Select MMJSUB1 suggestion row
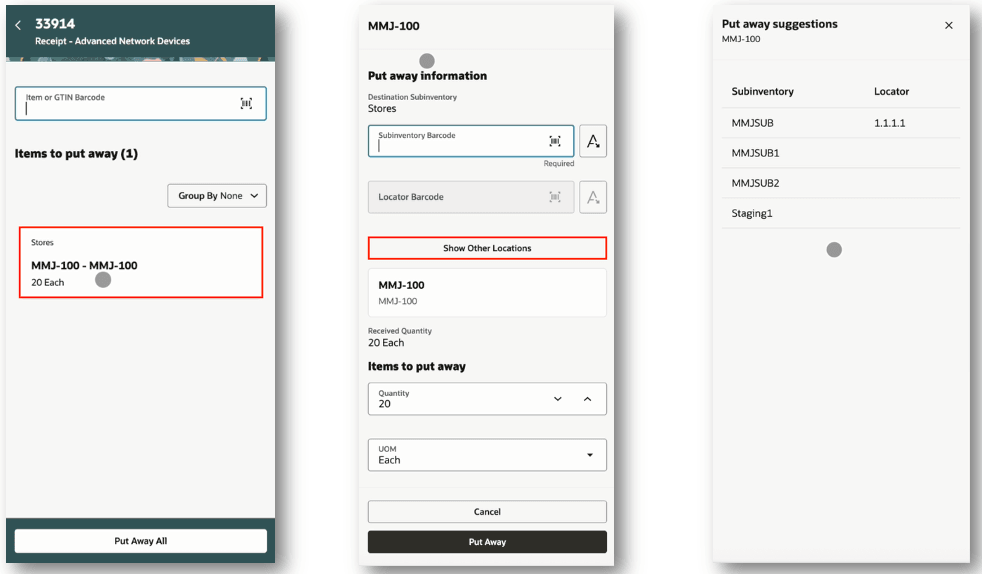 (x=840, y=153)
